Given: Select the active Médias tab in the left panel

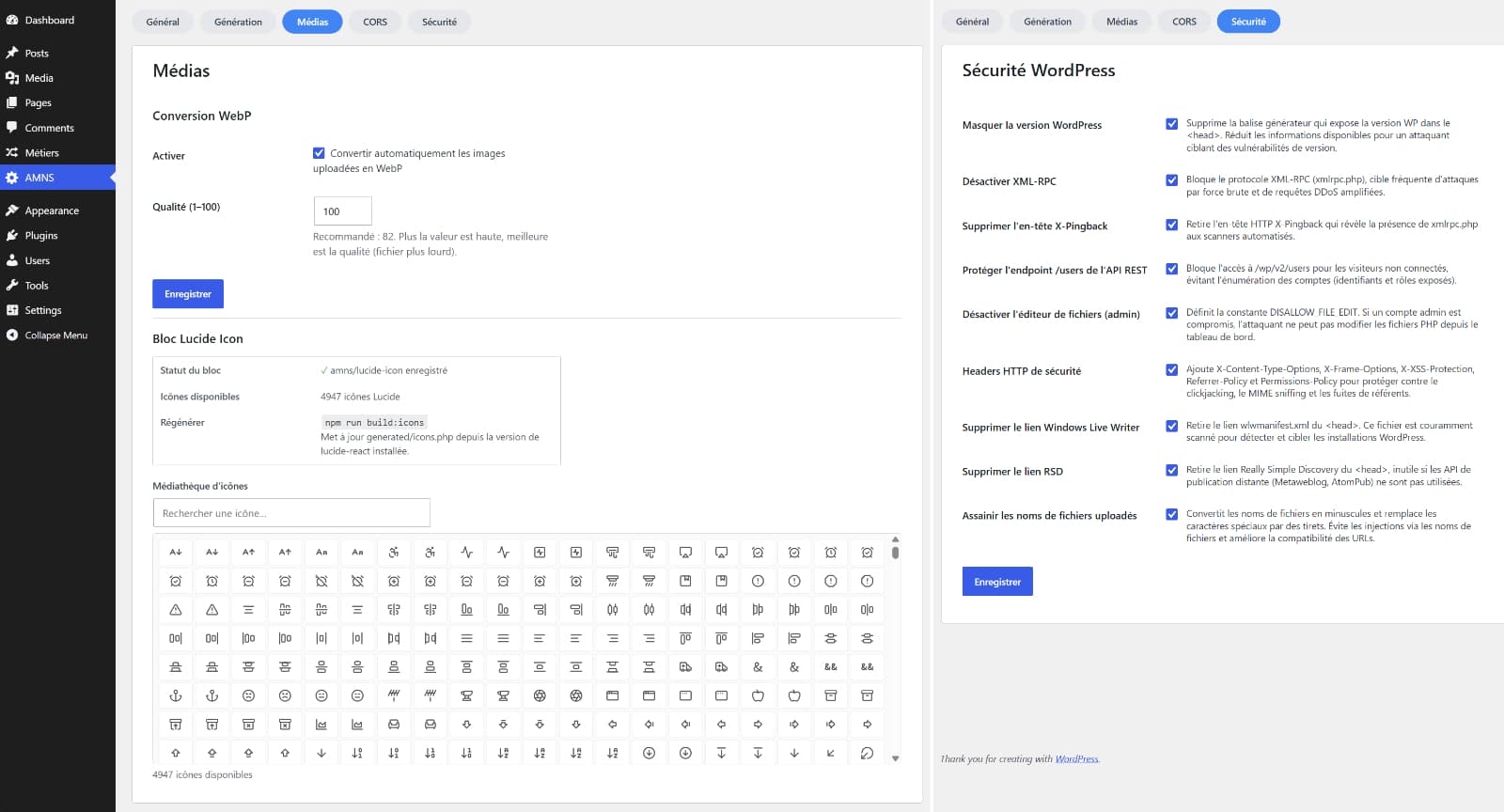Looking at the screenshot, I should [313, 22].
